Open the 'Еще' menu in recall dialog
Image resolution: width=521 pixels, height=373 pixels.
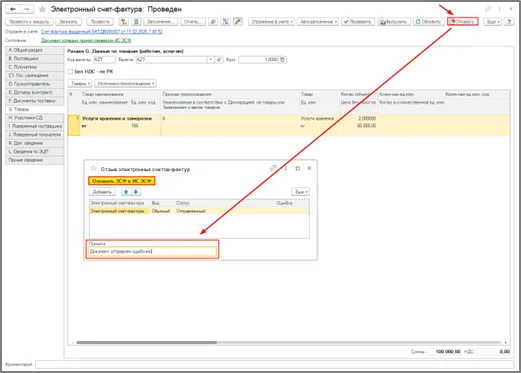(x=301, y=192)
